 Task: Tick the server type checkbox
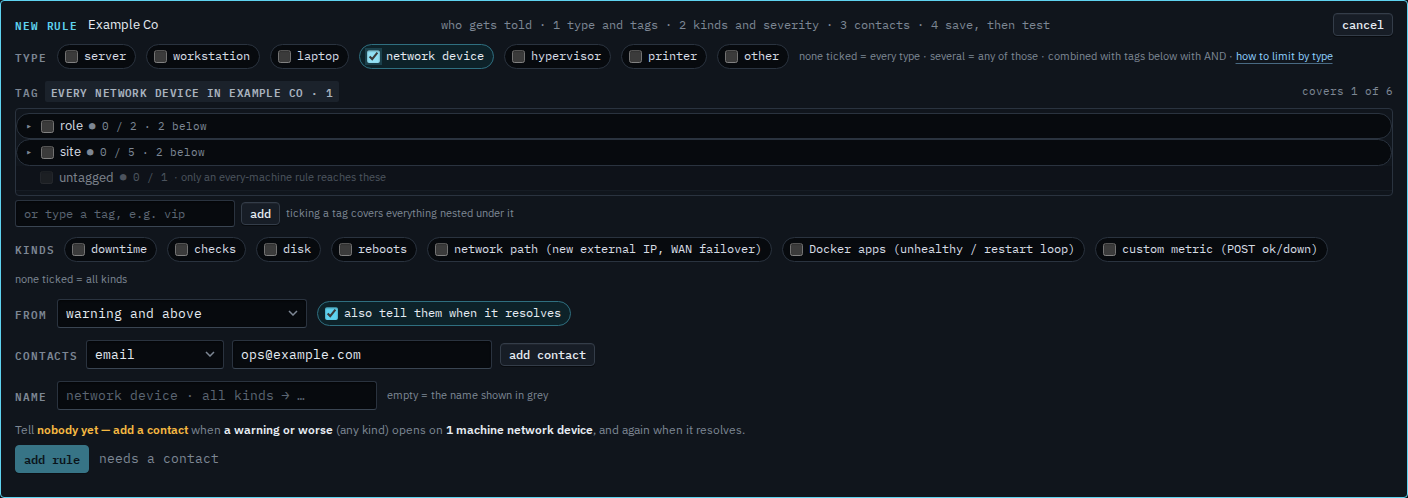pyautogui.click(x=72, y=57)
